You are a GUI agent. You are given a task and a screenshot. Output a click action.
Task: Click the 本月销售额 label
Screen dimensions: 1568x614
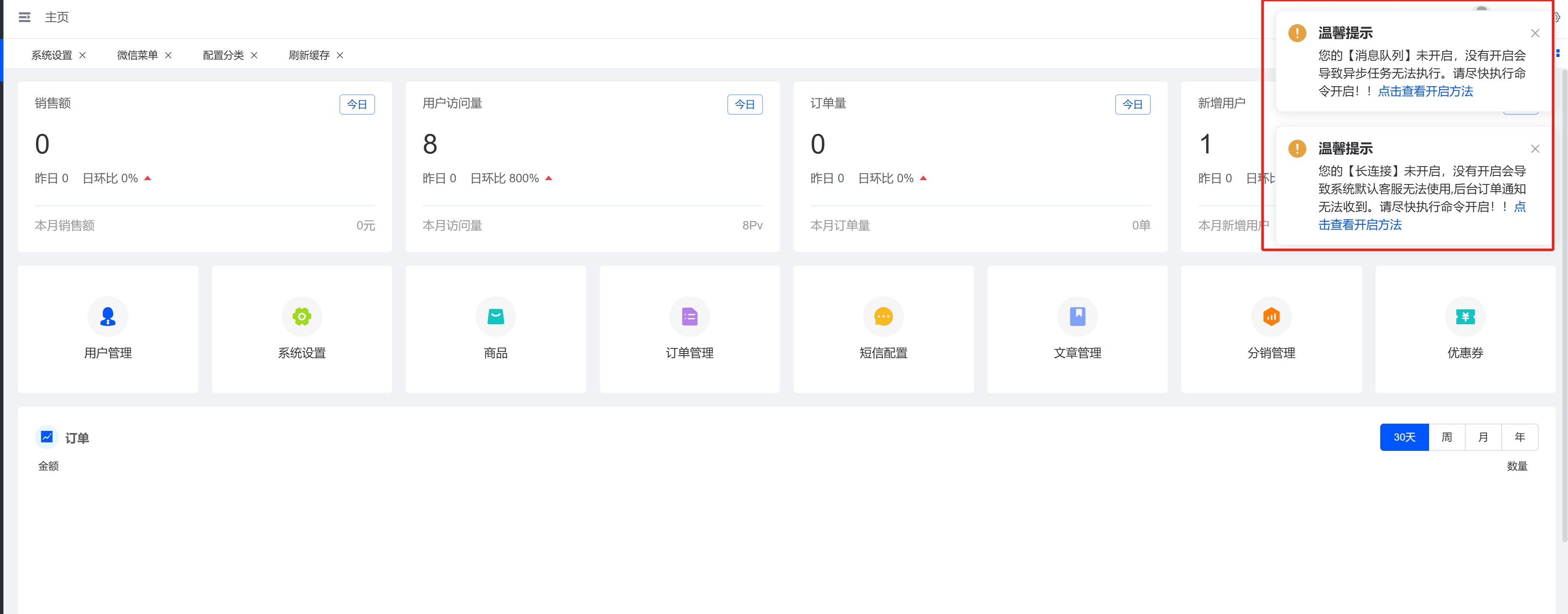65,225
